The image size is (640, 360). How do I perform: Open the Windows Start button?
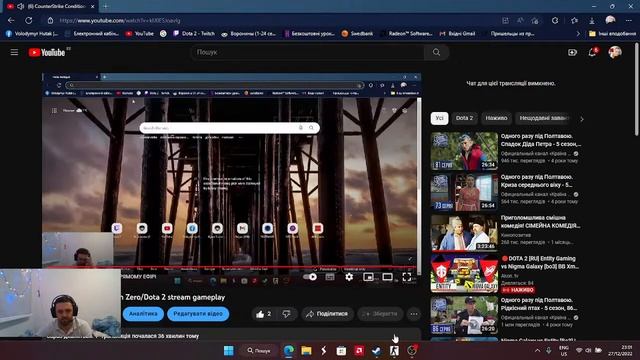229,350
